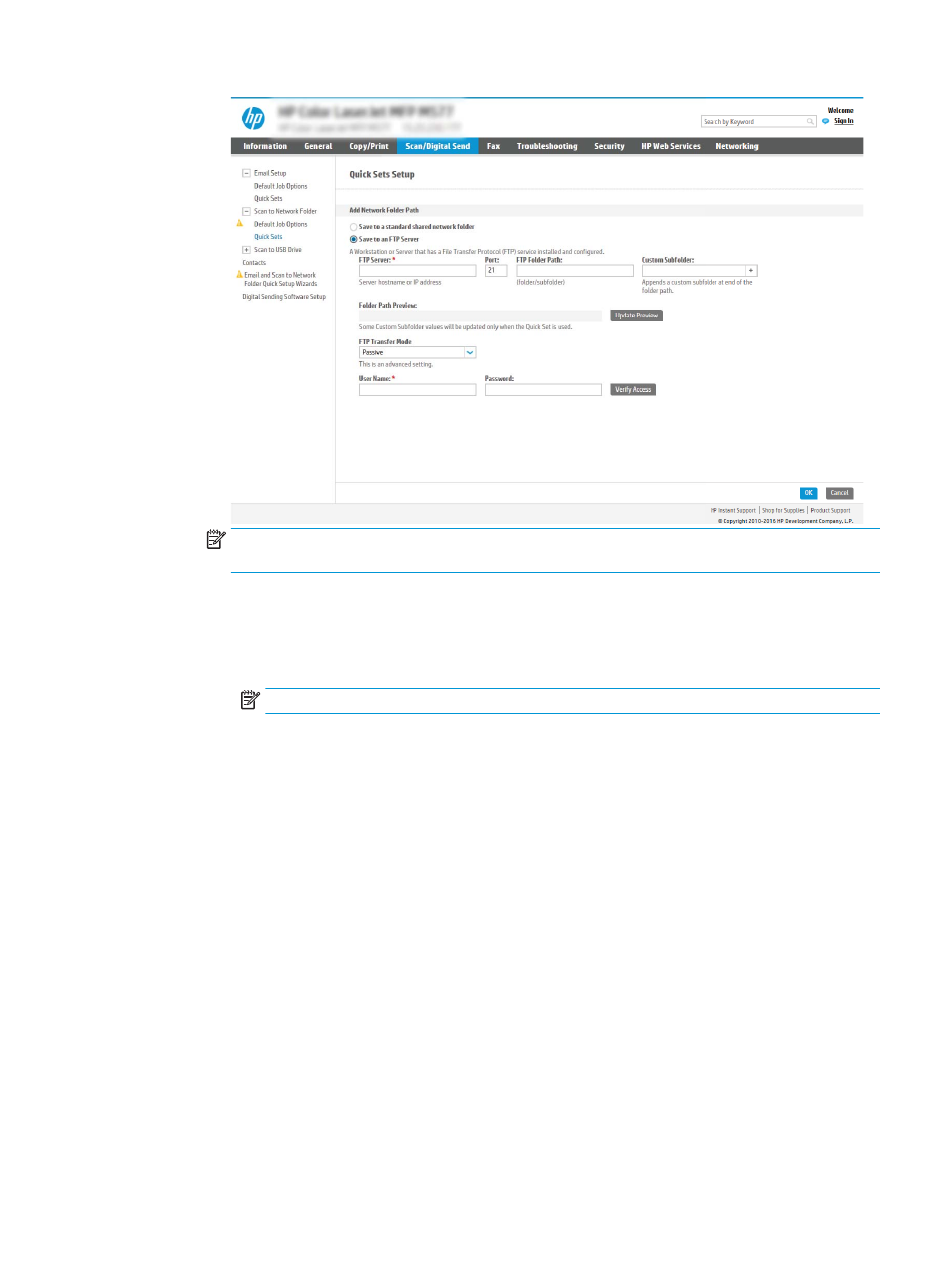Click the warning icon beside Default Job Options
Image resolution: width=952 pixels, height=1268 pixels.
click(x=239, y=224)
